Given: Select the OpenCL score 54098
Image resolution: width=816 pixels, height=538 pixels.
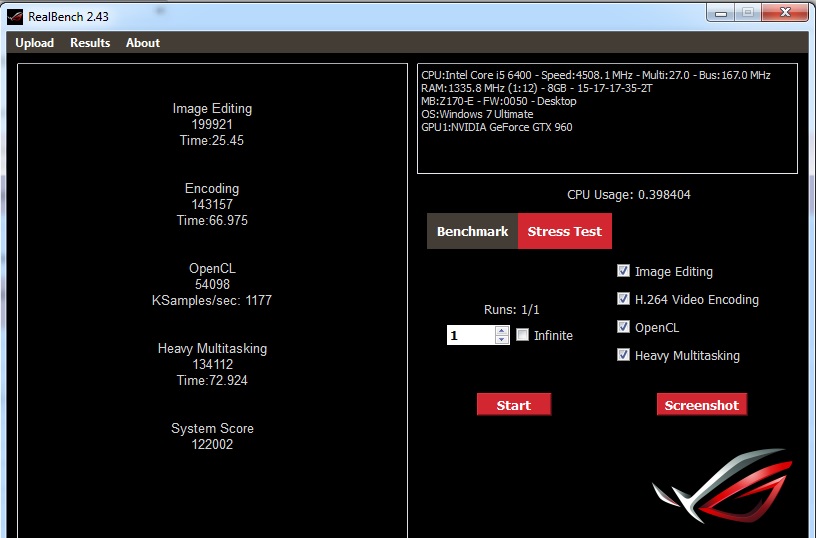Looking at the screenshot, I should point(212,285).
